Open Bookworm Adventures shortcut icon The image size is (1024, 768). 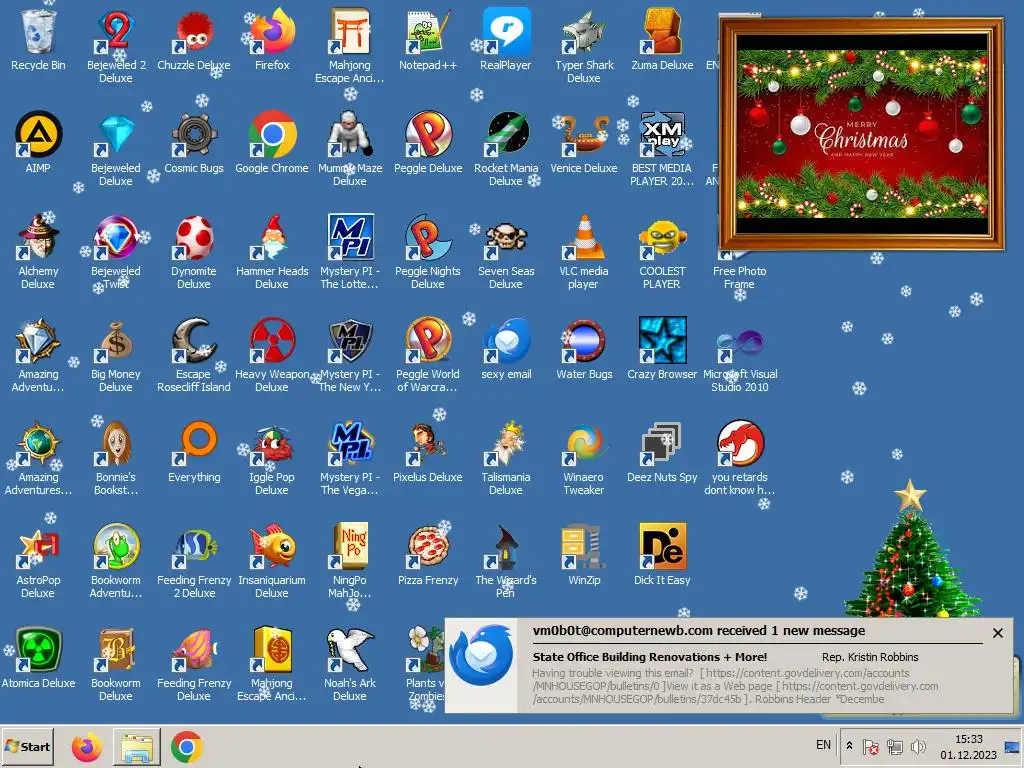tap(116, 561)
